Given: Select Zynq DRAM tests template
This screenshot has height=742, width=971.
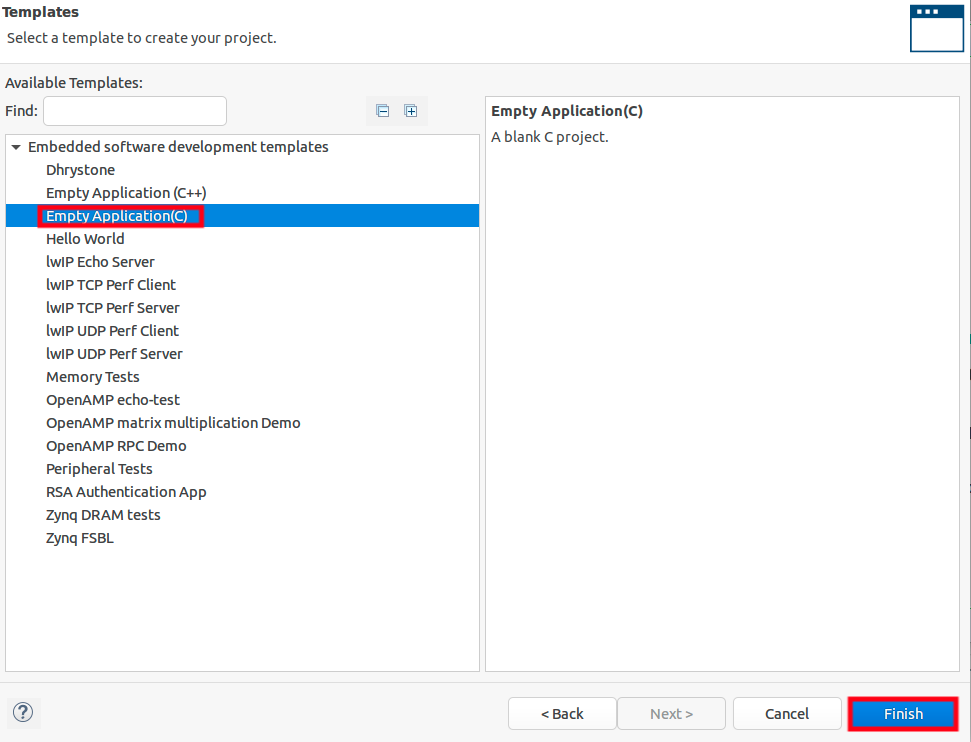Looking at the screenshot, I should pos(103,515).
